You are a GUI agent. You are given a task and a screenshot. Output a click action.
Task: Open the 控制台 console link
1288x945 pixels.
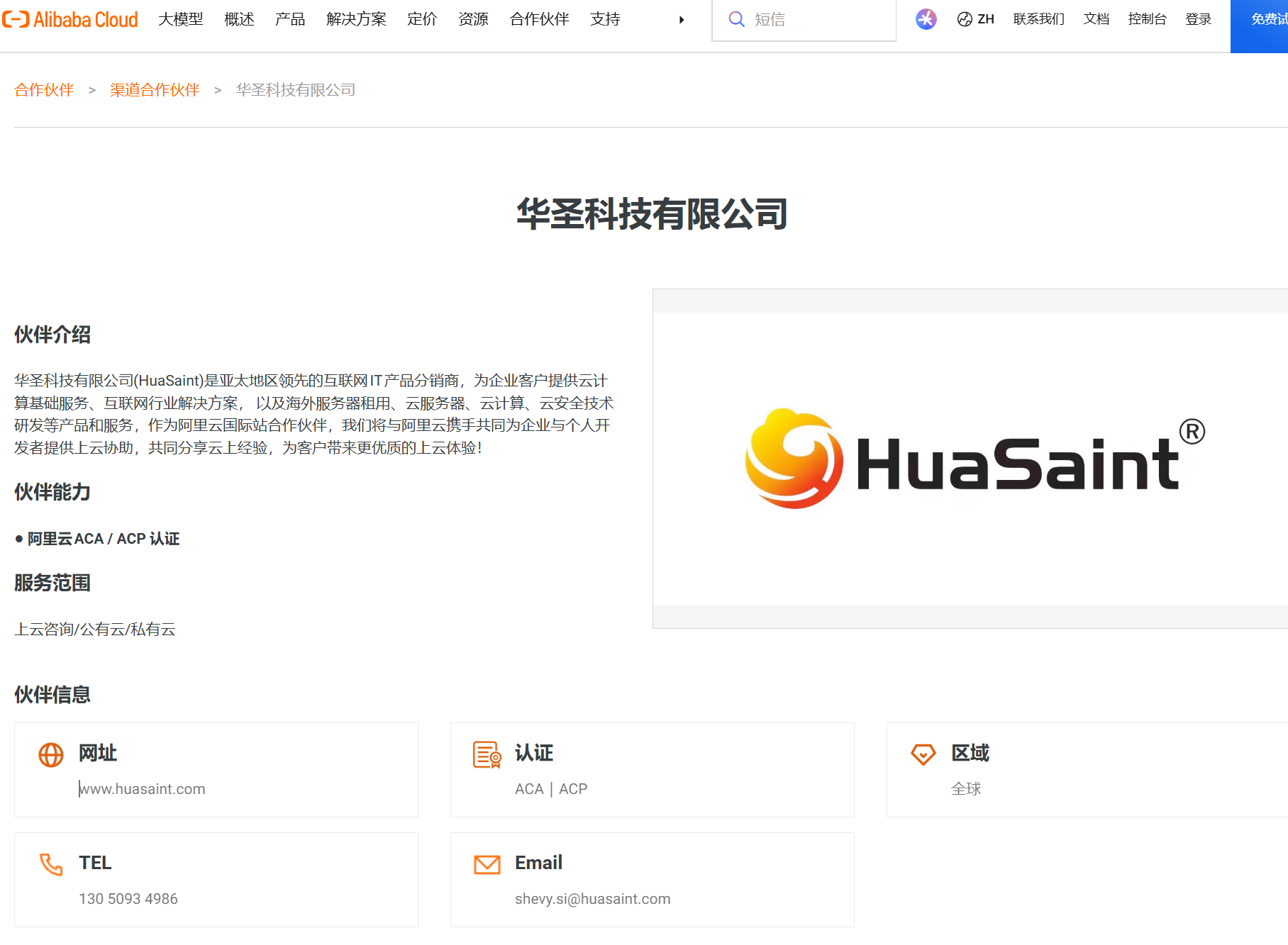[1147, 19]
